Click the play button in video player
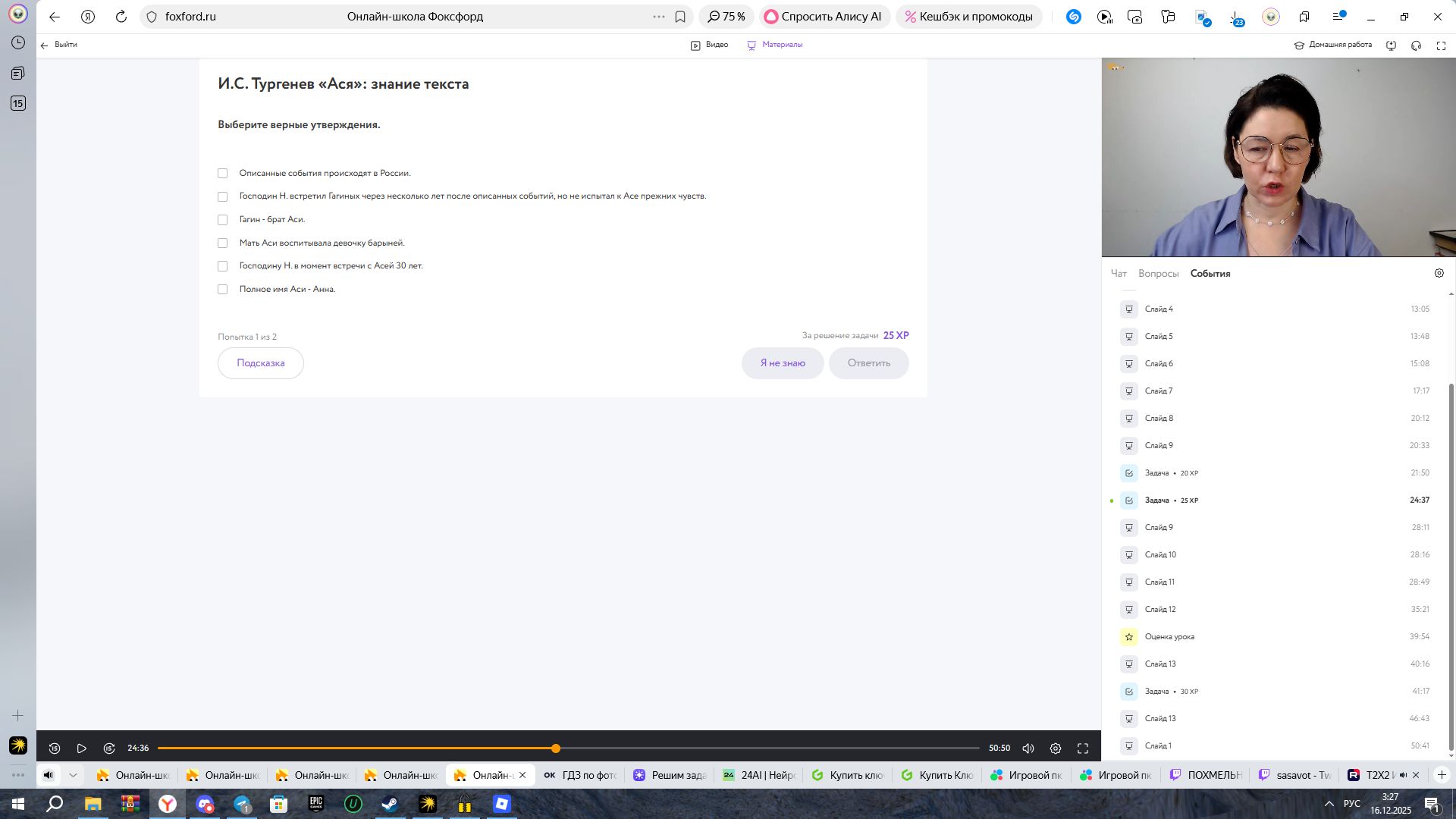Image resolution: width=1456 pixels, height=819 pixels. coord(82,748)
